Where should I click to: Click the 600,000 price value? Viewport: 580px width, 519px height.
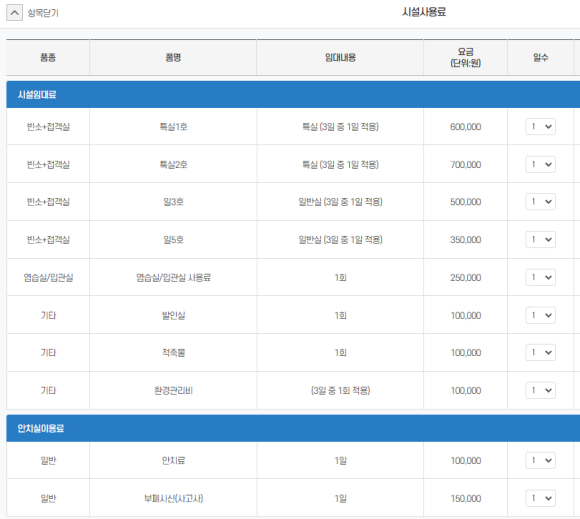tap(465, 127)
